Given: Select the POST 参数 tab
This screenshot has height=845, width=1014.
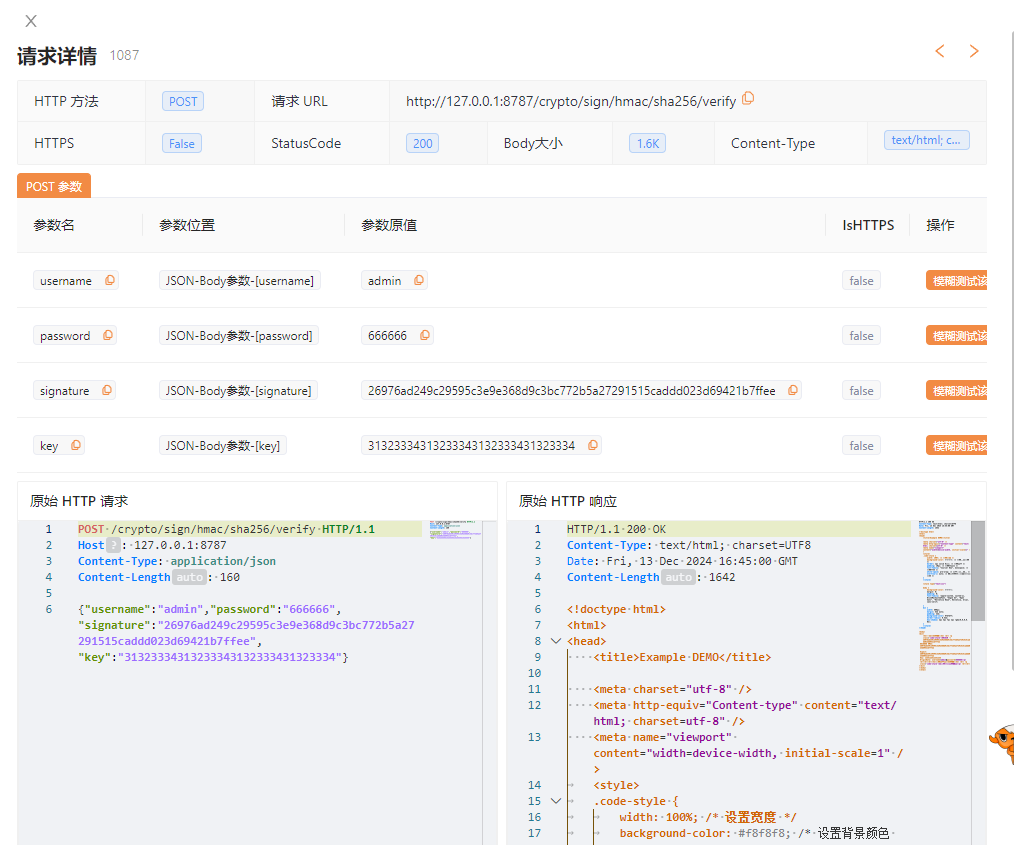Looking at the screenshot, I should click(x=54, y=186).
